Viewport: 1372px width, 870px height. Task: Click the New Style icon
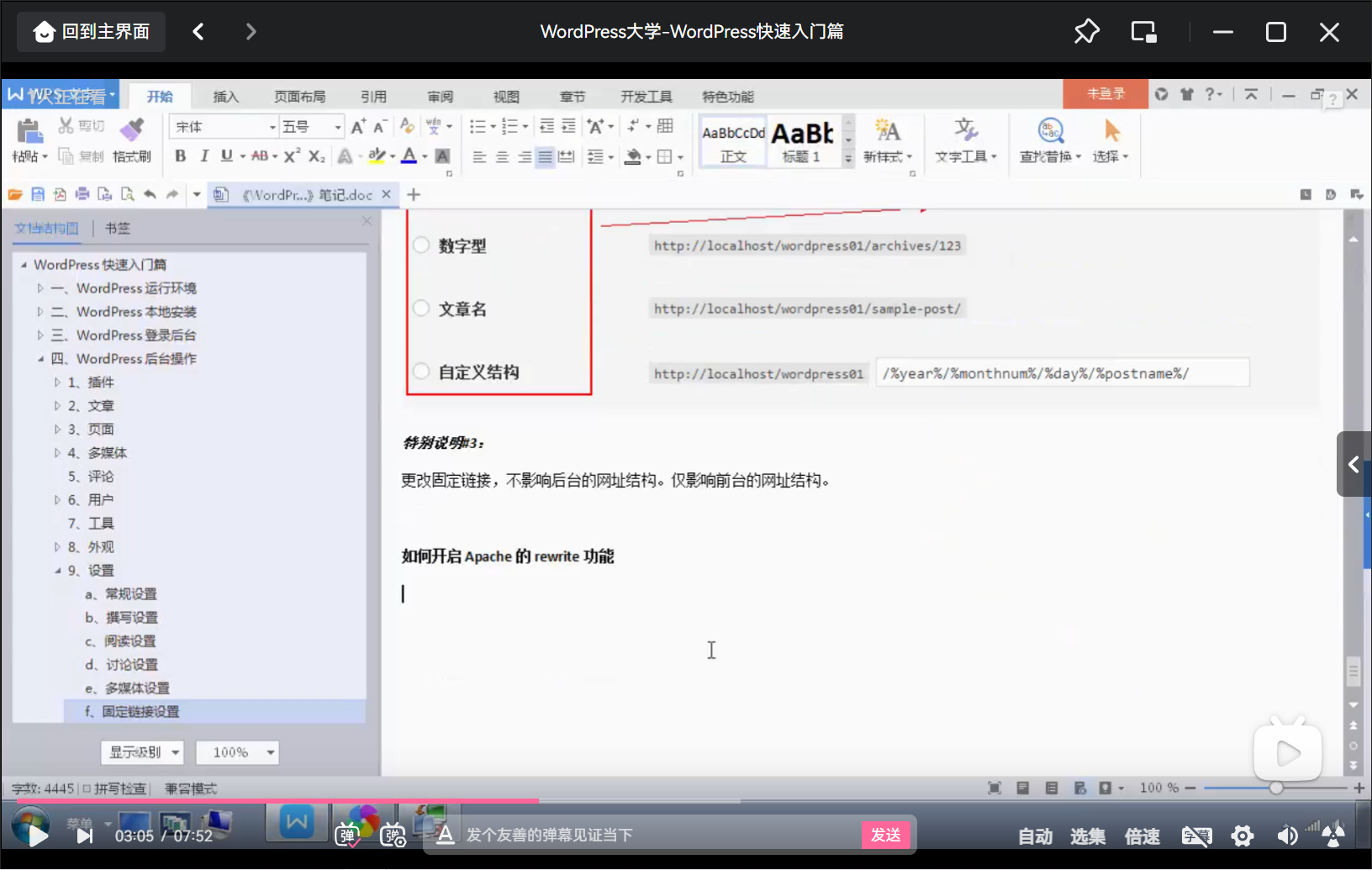pyautogui.click(x=887, y=130)
